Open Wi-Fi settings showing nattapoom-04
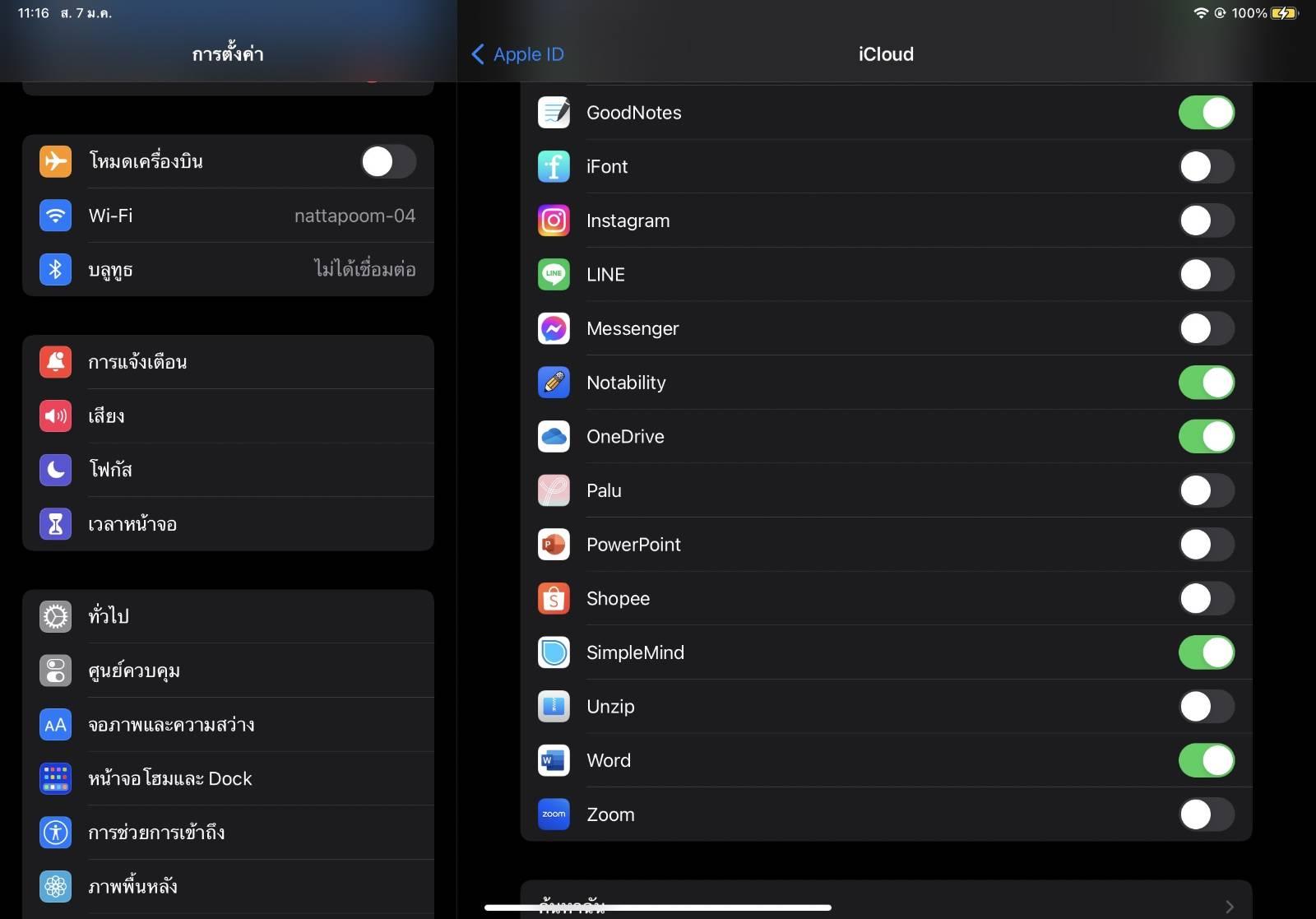This screenshot has height=919, width=1316. (x=228, y=216)
